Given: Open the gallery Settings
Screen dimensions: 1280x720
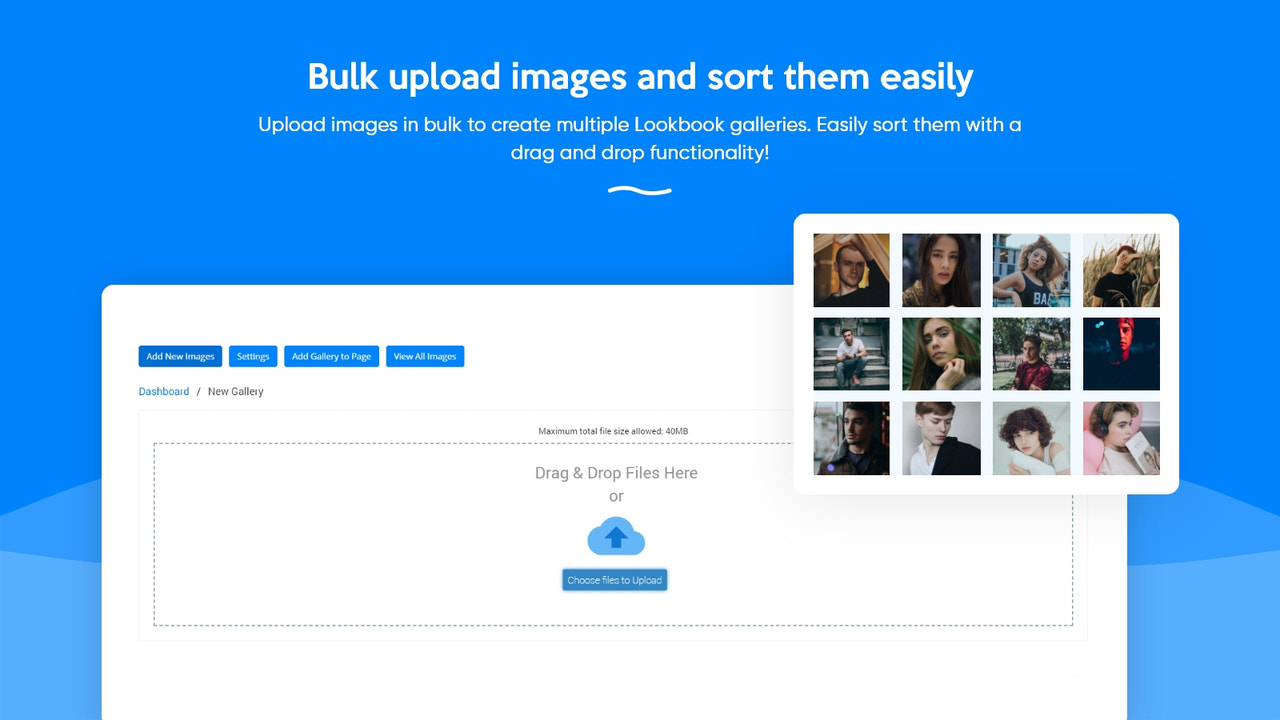Looking at the screenshot, I should click(x=252, y=356).
